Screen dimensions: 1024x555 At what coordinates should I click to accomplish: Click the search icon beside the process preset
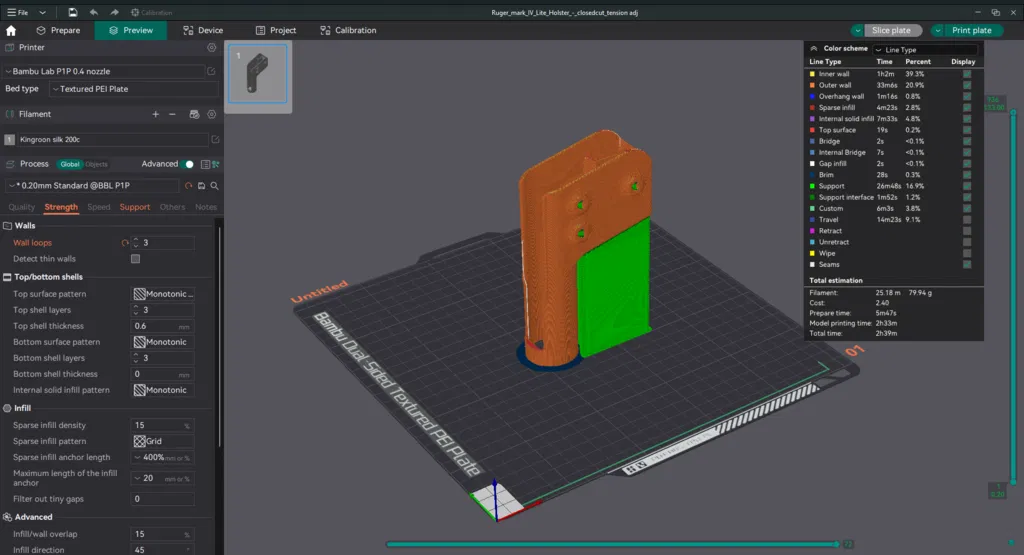click(x=214, y=186)
